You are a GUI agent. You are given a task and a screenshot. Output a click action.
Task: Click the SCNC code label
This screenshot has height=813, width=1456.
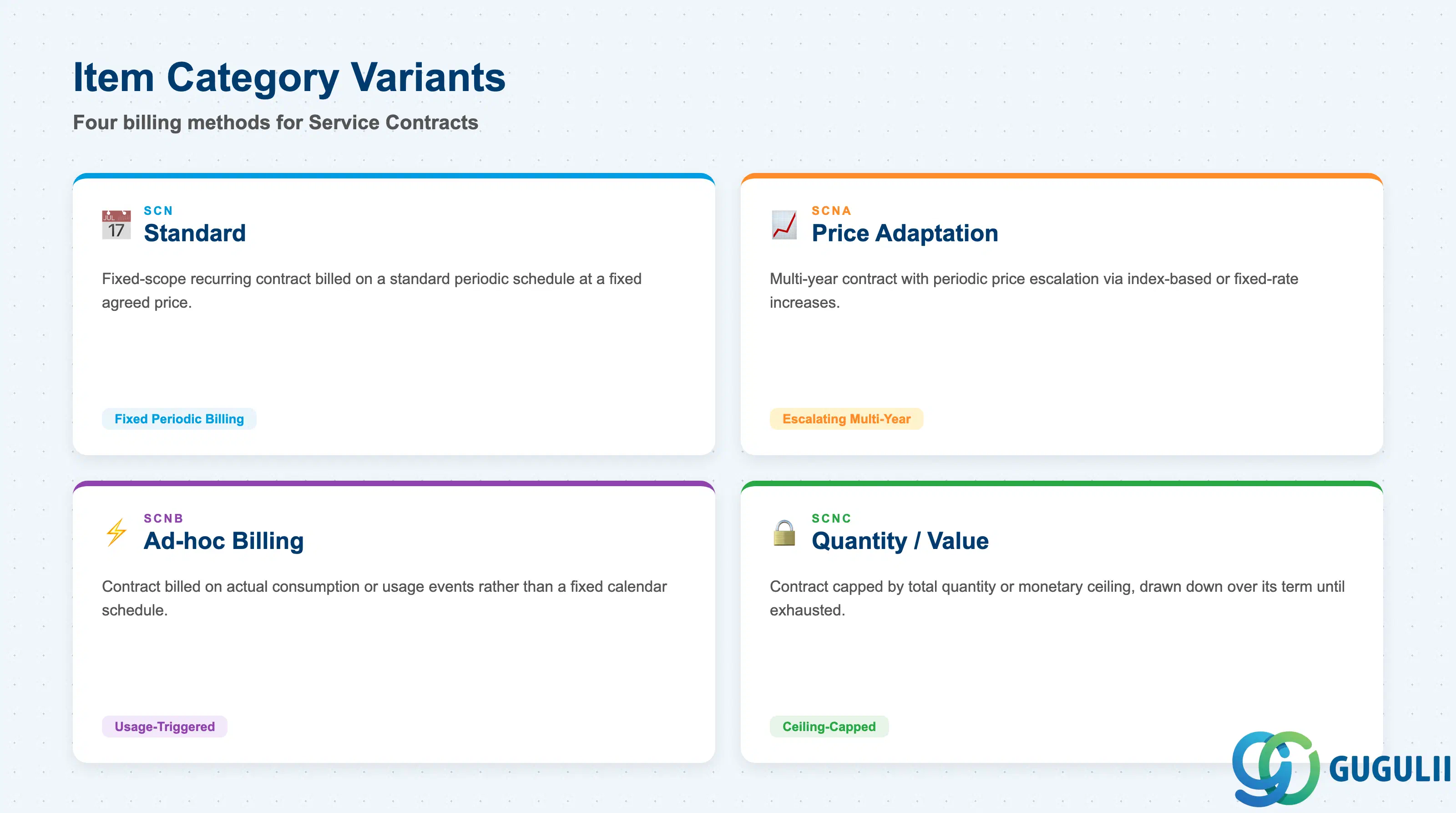coord(831,518)
